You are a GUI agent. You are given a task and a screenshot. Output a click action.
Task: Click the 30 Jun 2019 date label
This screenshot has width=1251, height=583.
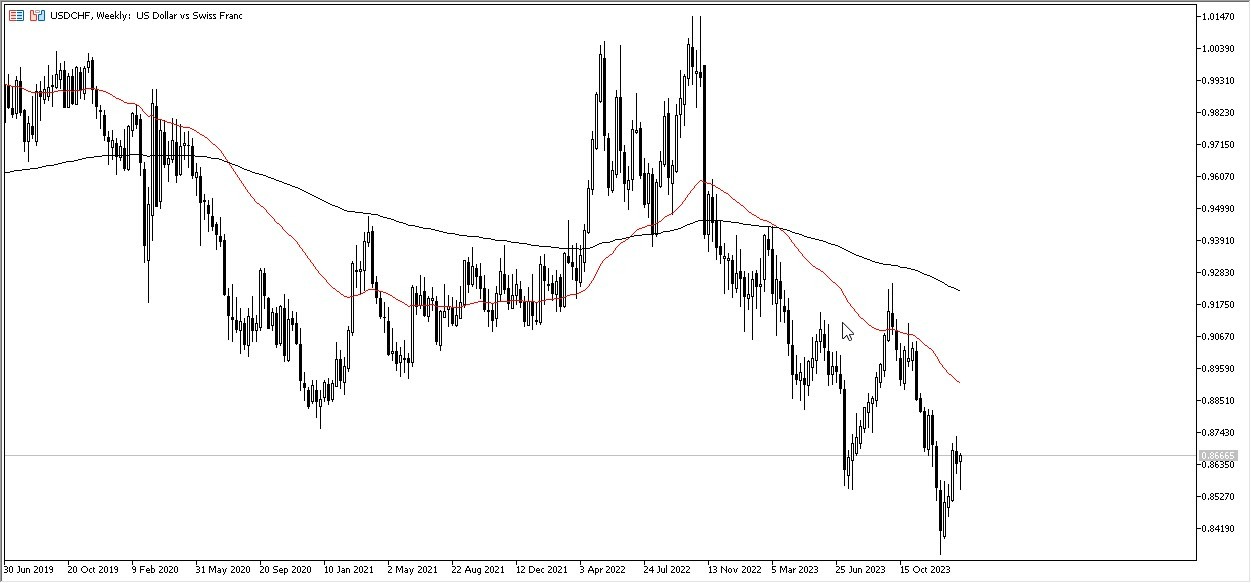pos(26,568)
